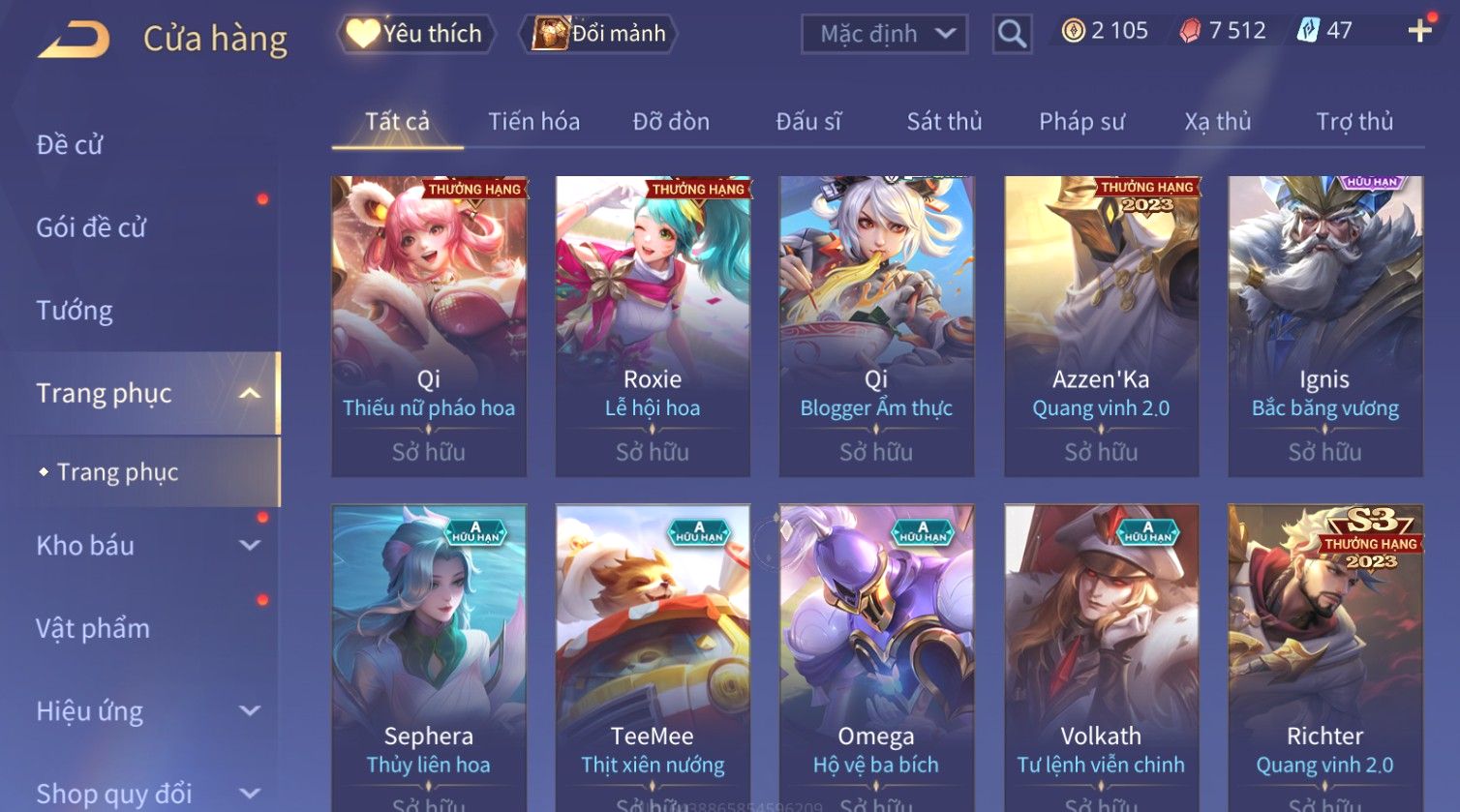Viewport: 1460px width, 812px height.
Task: Select the Omega Hộ vệ ba bích skin
Action: click(876, 658)
